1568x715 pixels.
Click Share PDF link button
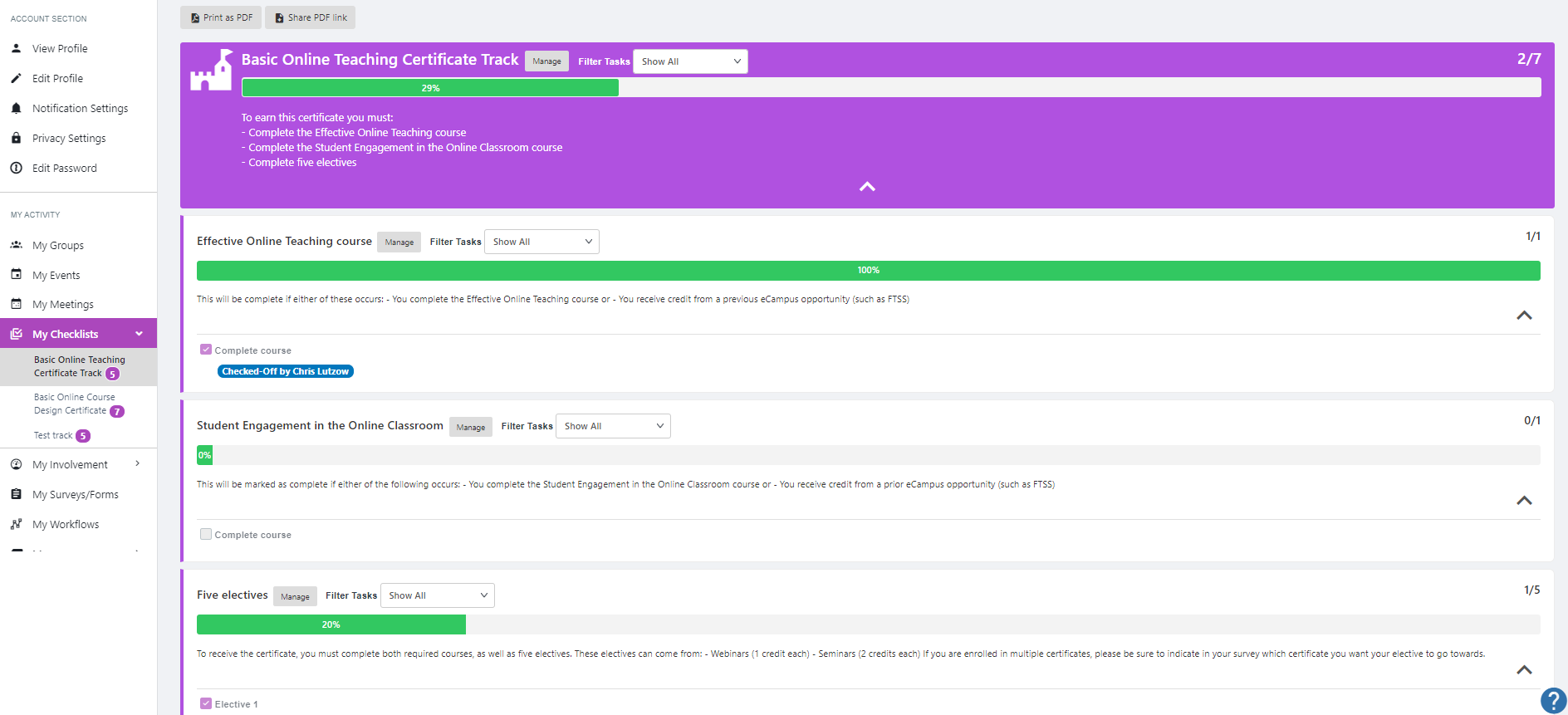pos(311,17)
